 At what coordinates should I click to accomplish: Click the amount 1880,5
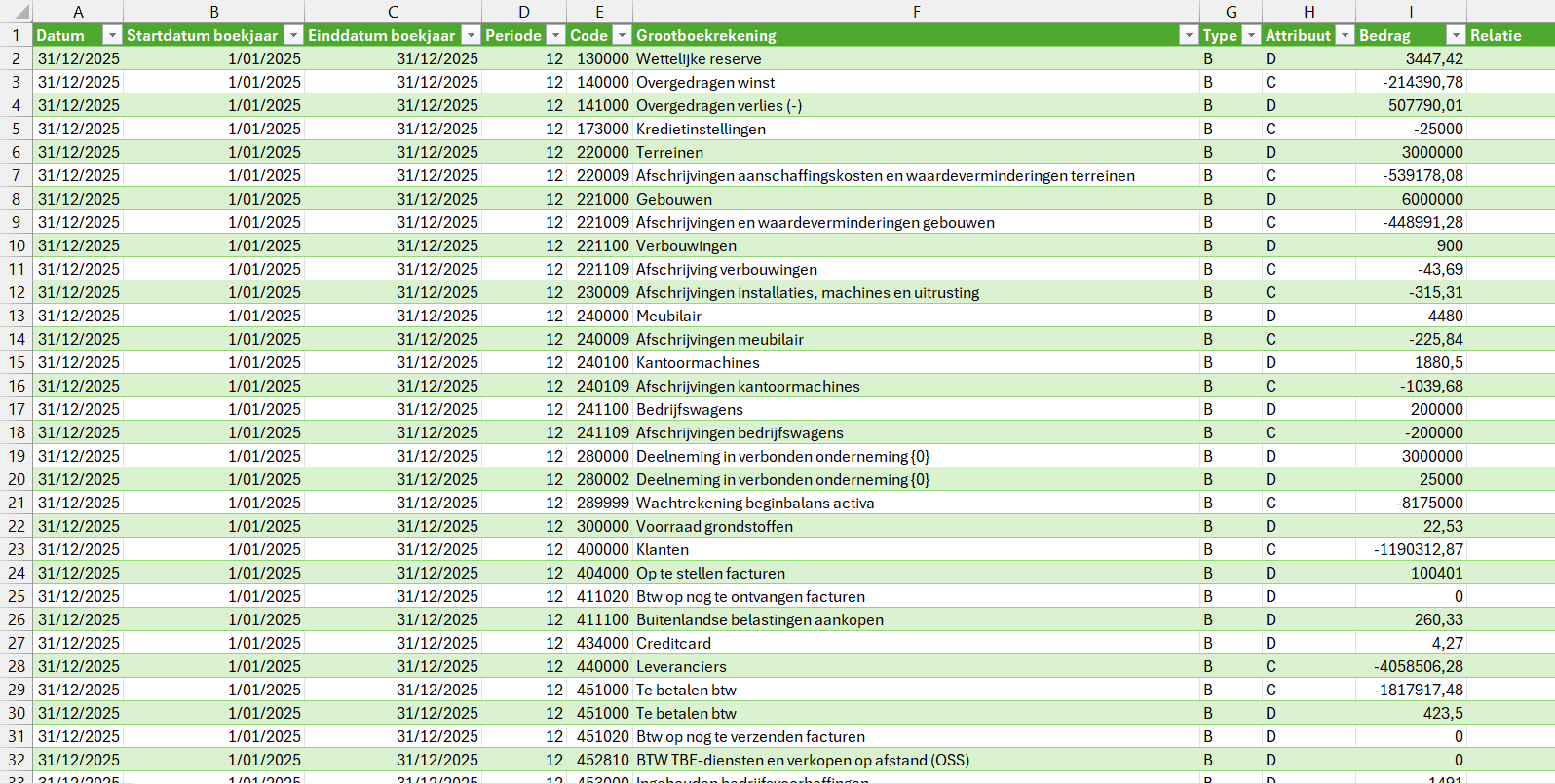(x=1411, y=362)
